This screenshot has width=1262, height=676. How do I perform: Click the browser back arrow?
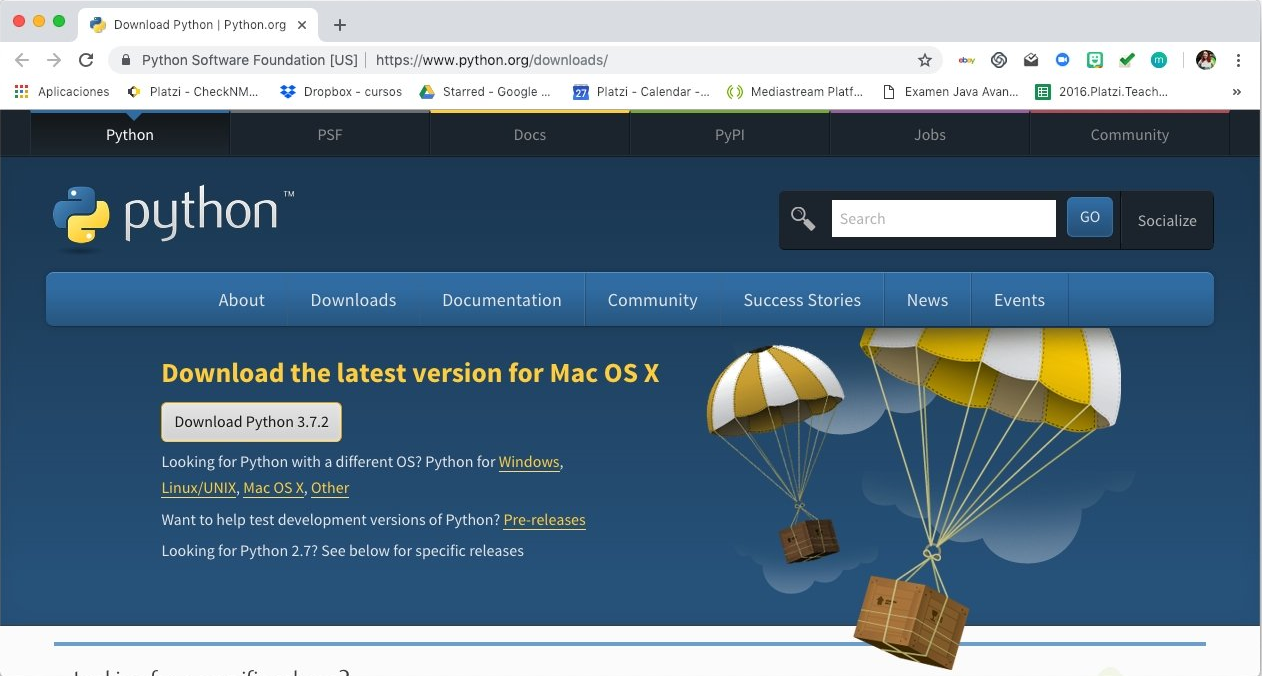[x=22, y=60]
